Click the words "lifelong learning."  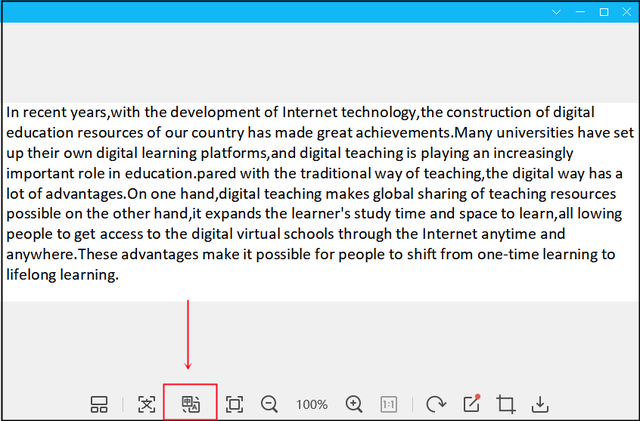(62, 274)
